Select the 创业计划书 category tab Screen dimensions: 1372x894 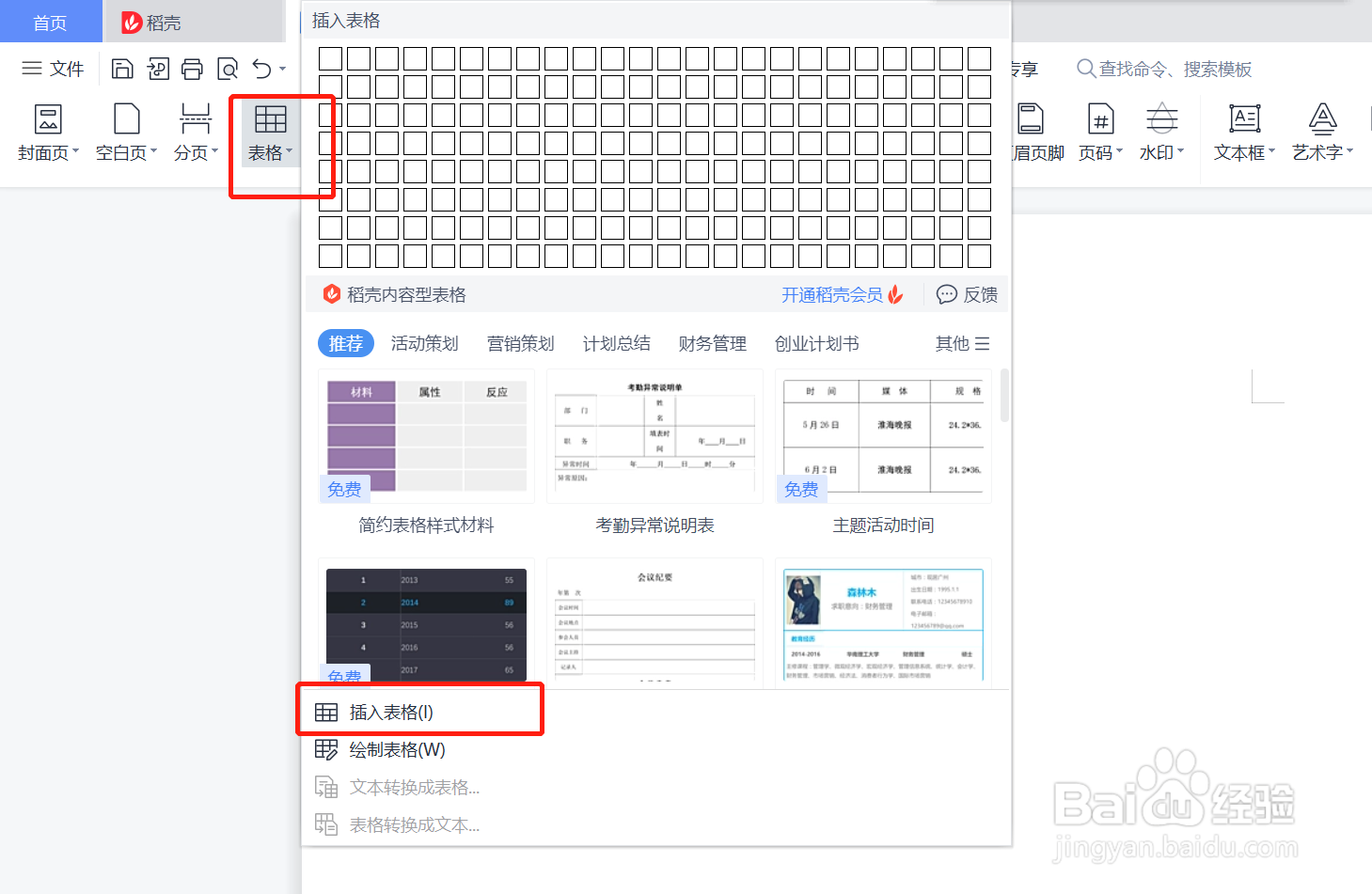[817, 343]
